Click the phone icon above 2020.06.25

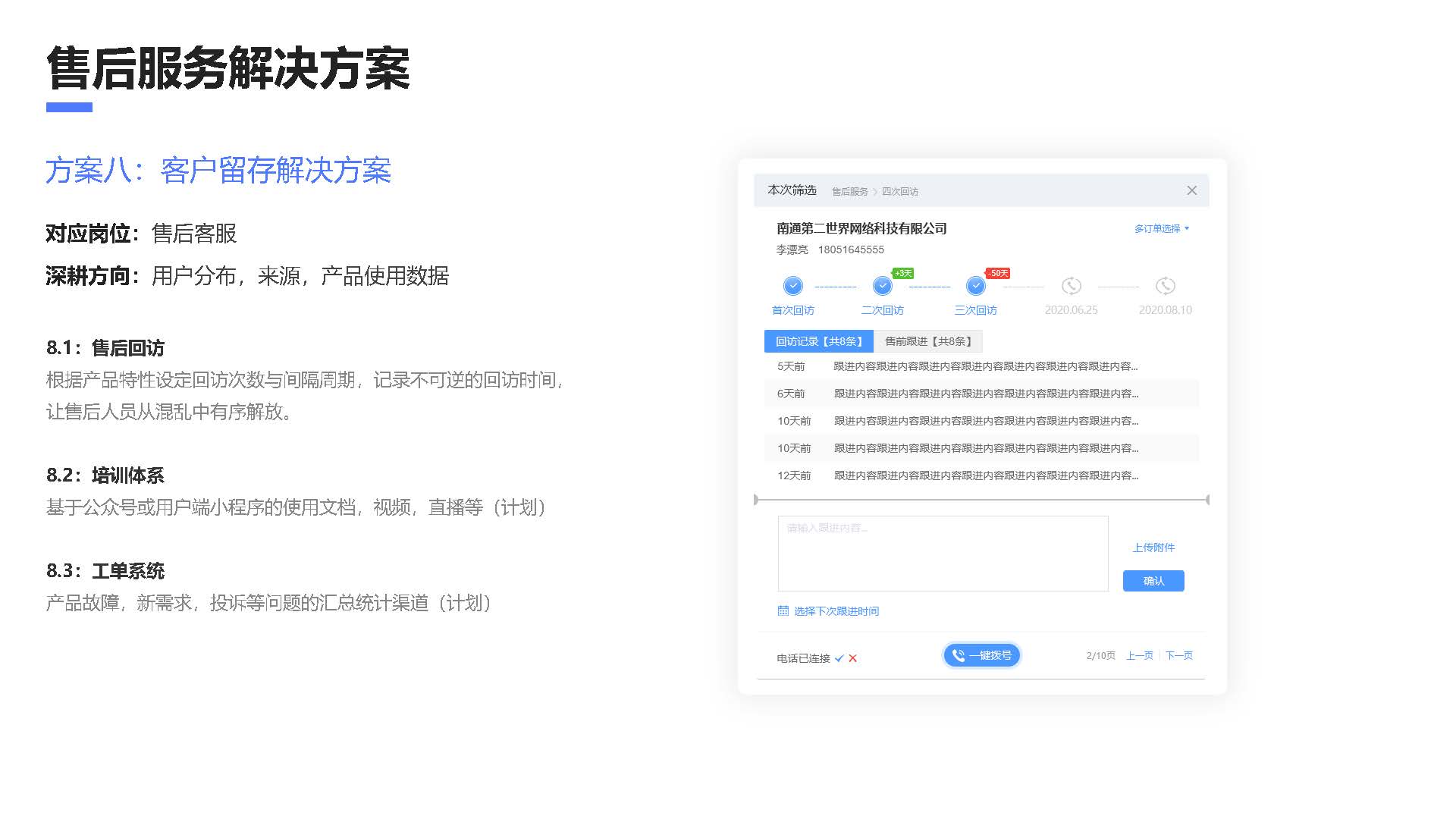pos(1071,286)
